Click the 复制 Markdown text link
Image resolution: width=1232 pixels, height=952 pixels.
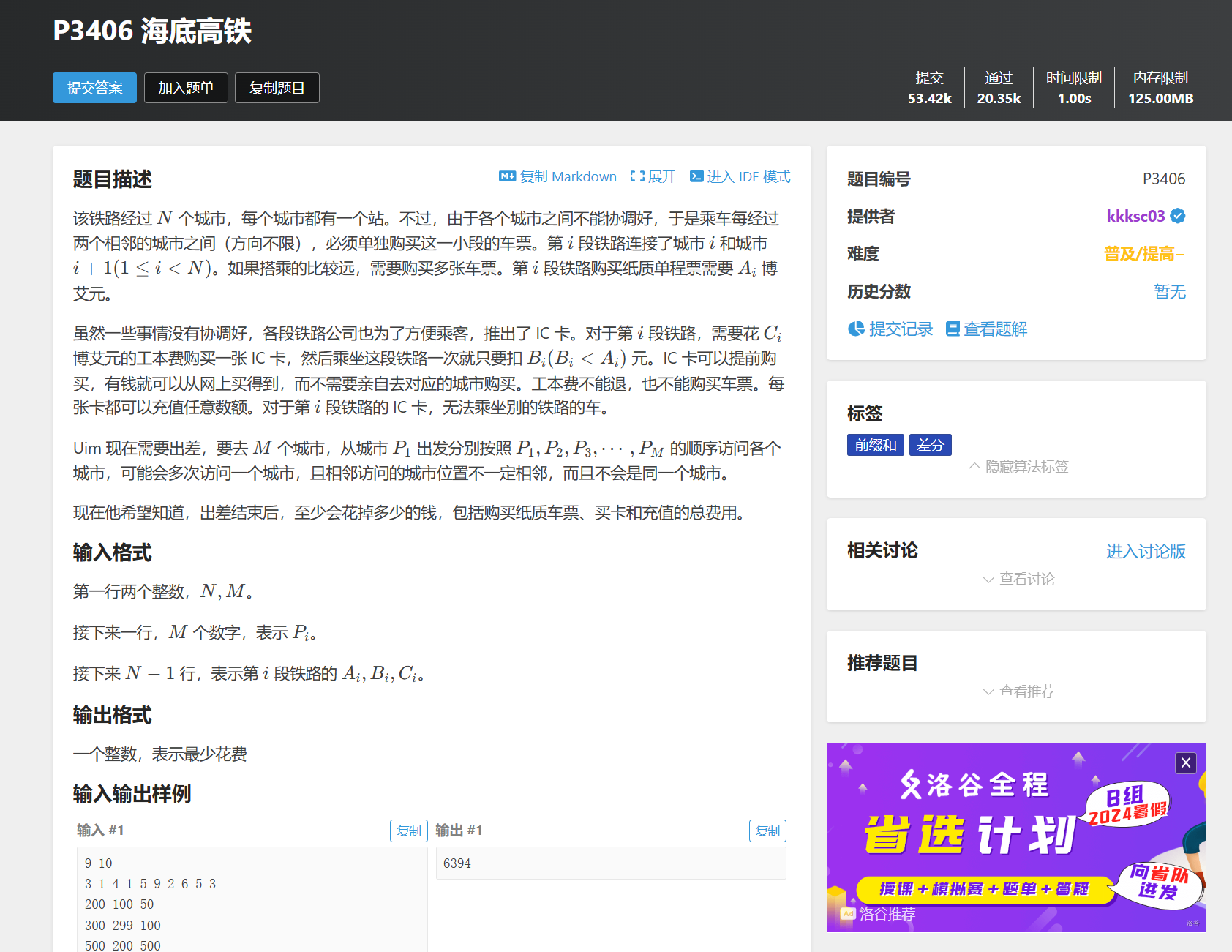click(x=568, y=176)
